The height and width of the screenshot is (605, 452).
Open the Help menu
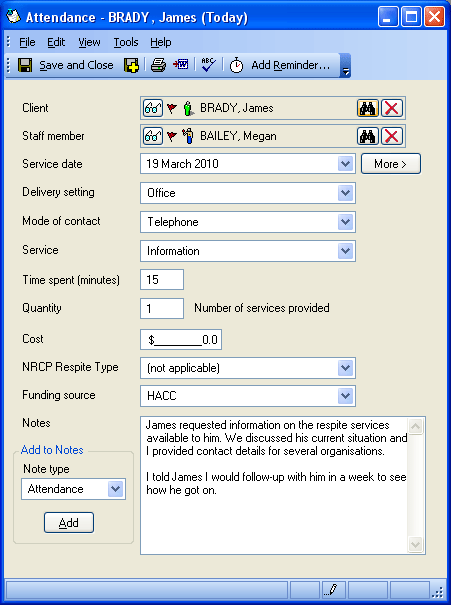click(161, 42)
